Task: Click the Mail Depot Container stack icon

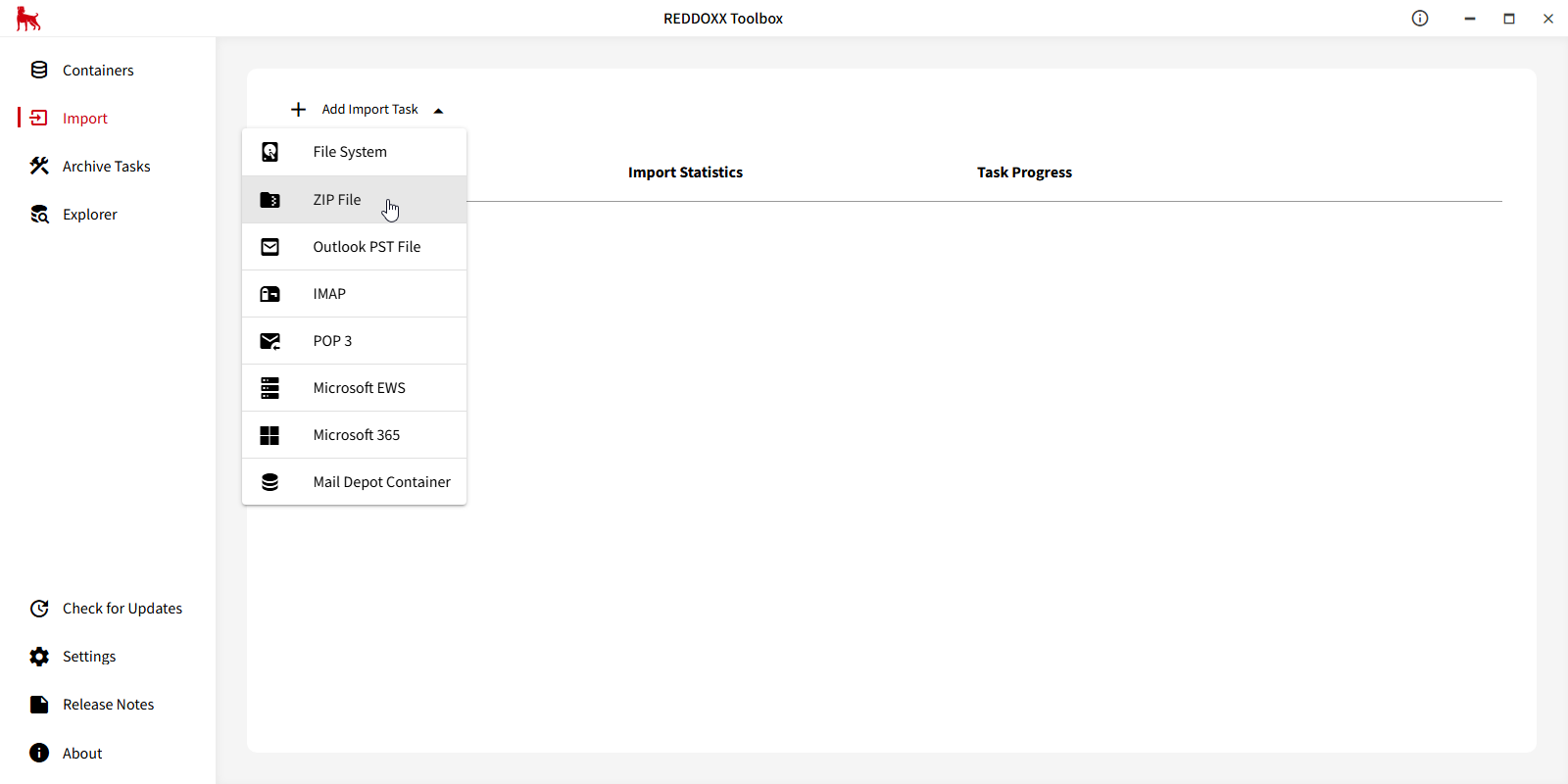Action: point(269,482)
